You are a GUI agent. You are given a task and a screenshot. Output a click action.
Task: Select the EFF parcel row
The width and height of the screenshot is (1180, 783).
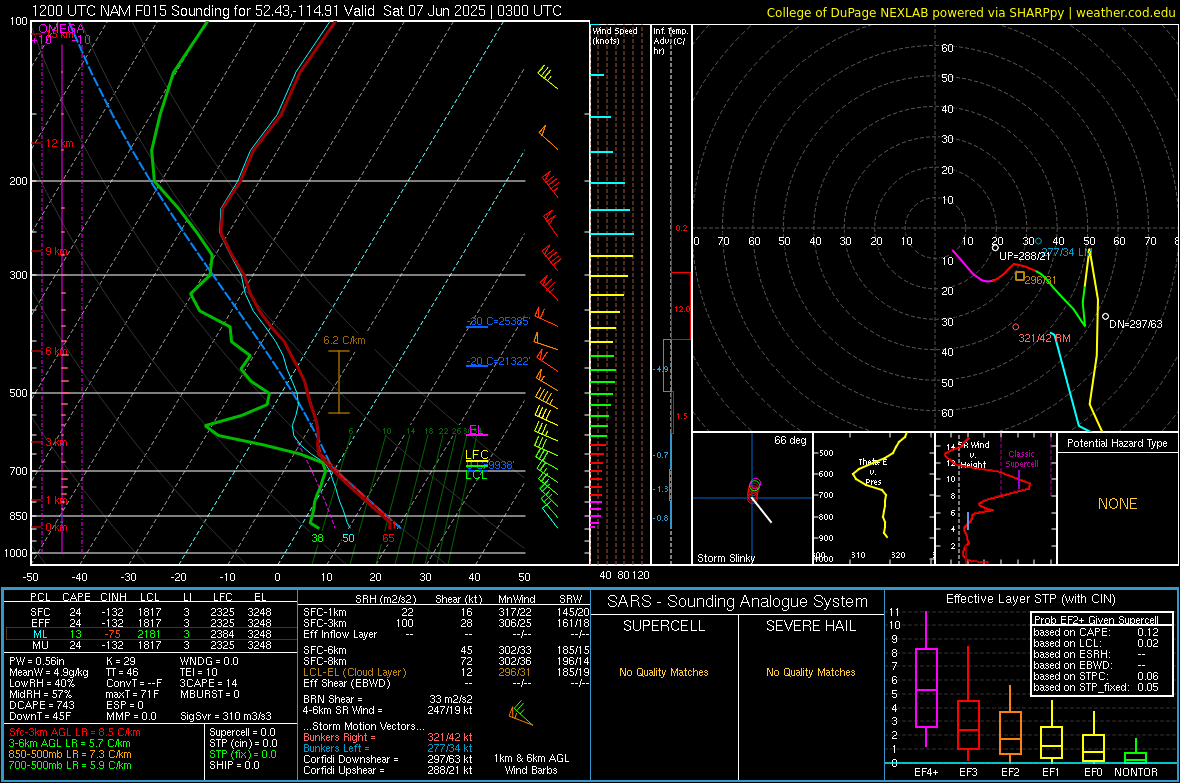[x=150, y=623]
